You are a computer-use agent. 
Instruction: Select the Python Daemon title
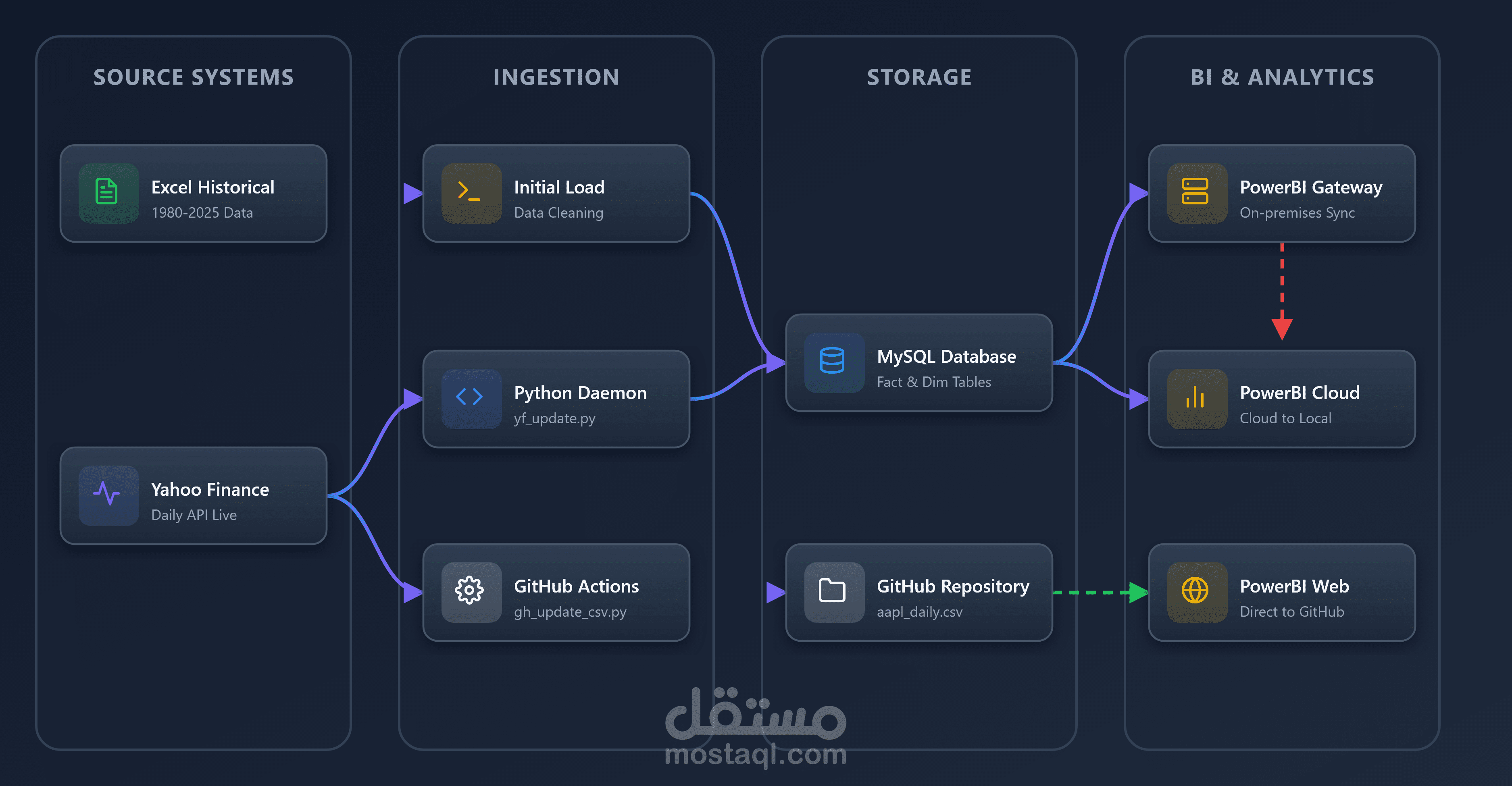click(x=581, y=393)
